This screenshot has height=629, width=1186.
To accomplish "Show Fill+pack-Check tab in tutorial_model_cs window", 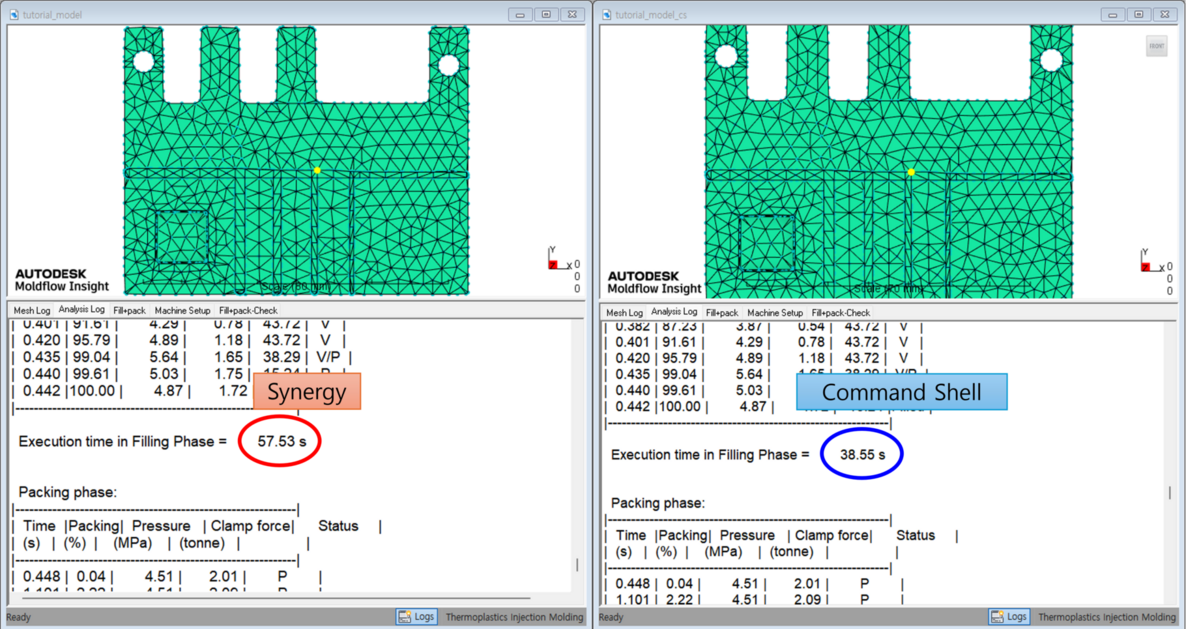I will coord(840,313).
